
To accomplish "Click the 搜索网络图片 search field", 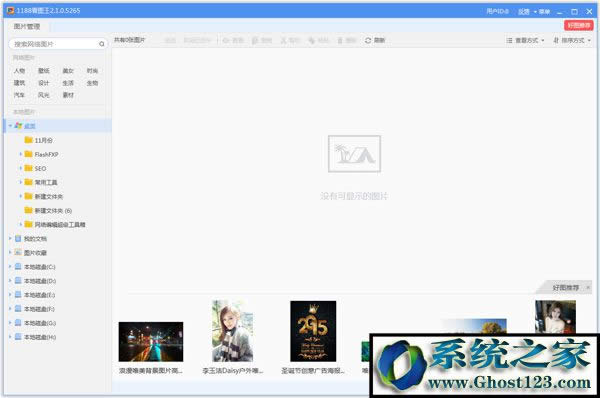I will pyautogui.click(x=55, y=44).
